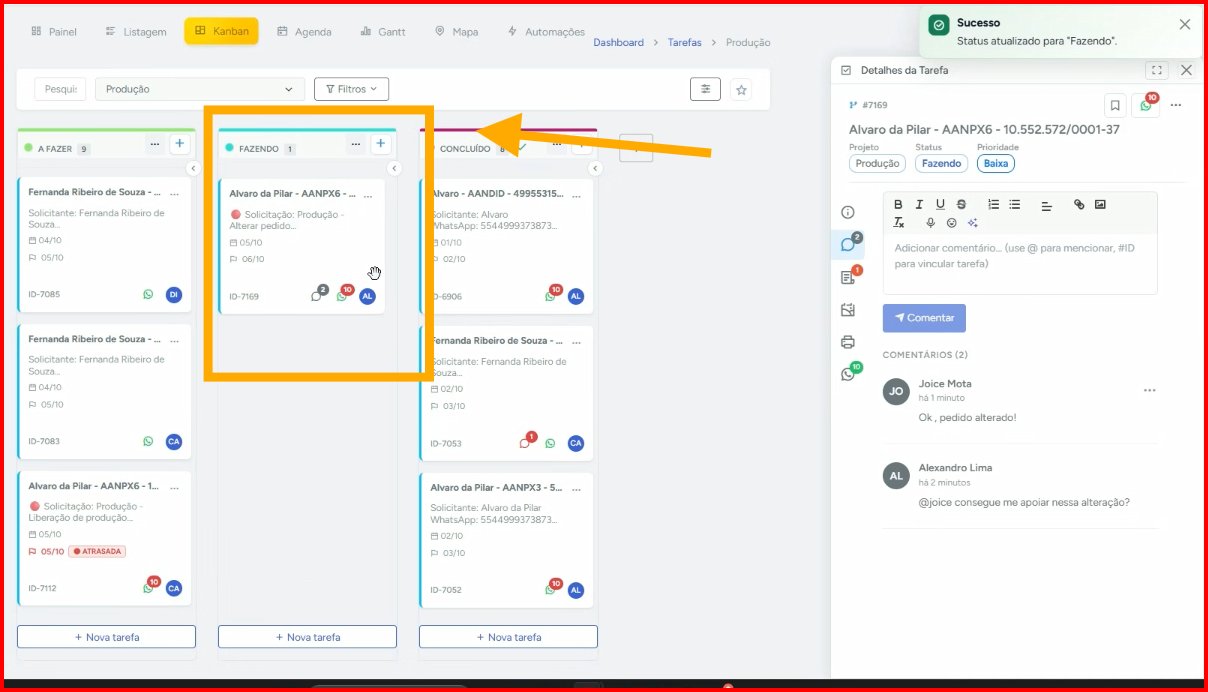Click Nova tarefa under A Fazer column
Screen dimensions: 1208x692
(x=106, y=637)
